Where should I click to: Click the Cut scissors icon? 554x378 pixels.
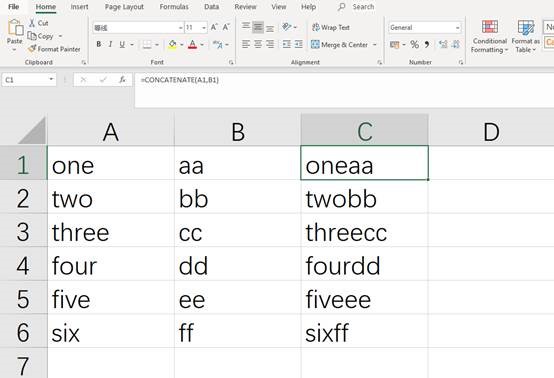[x=32, y=23]
